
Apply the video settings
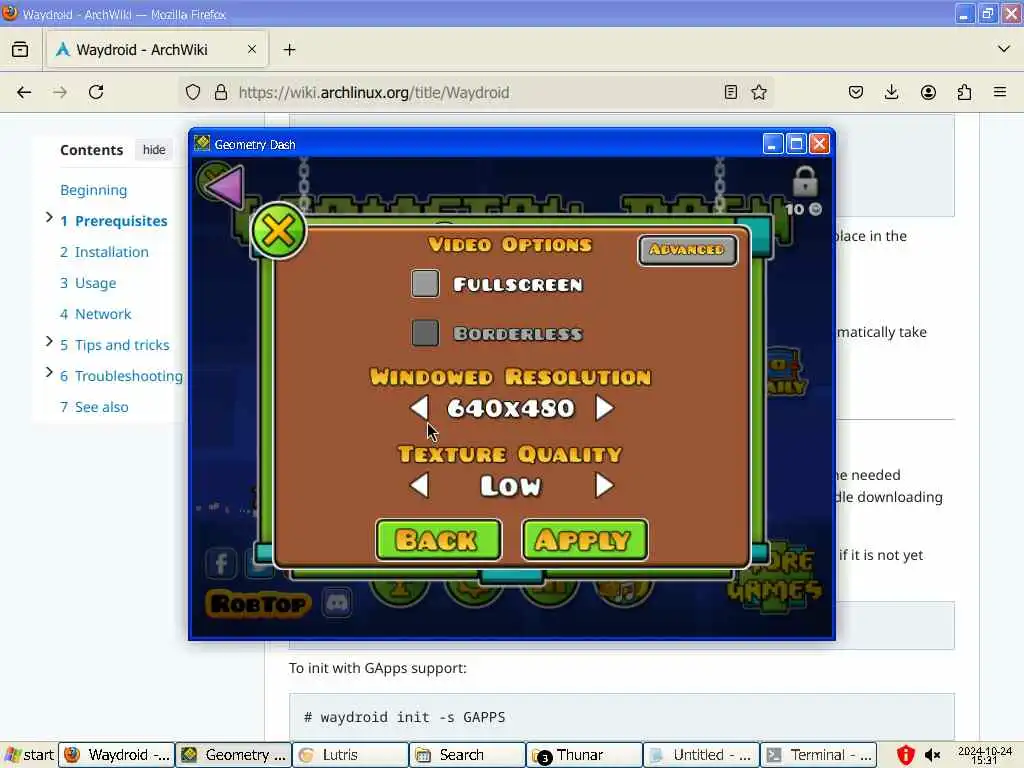pos(584,539)
